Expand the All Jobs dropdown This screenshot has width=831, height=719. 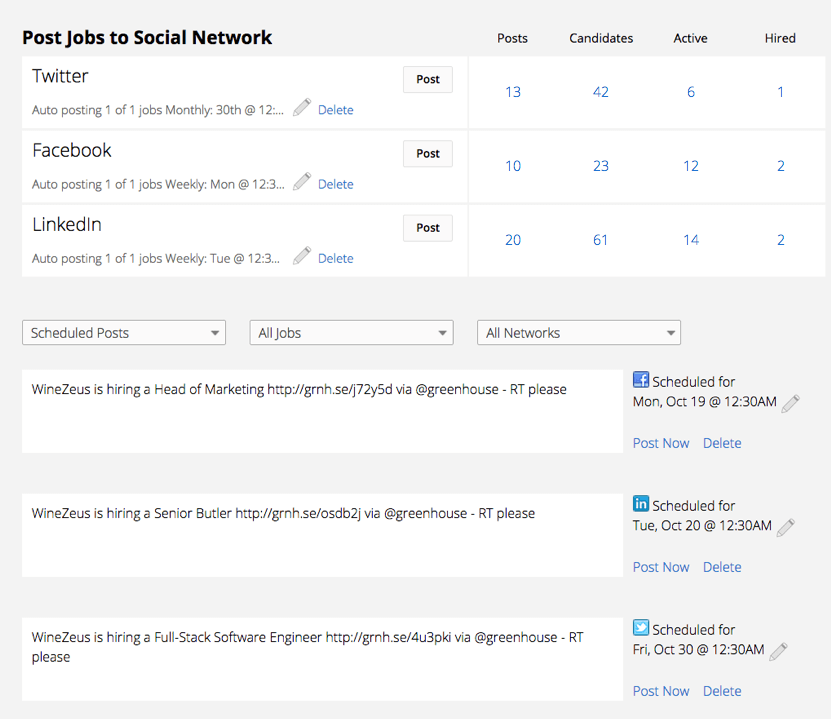click(x=351, y=333)
